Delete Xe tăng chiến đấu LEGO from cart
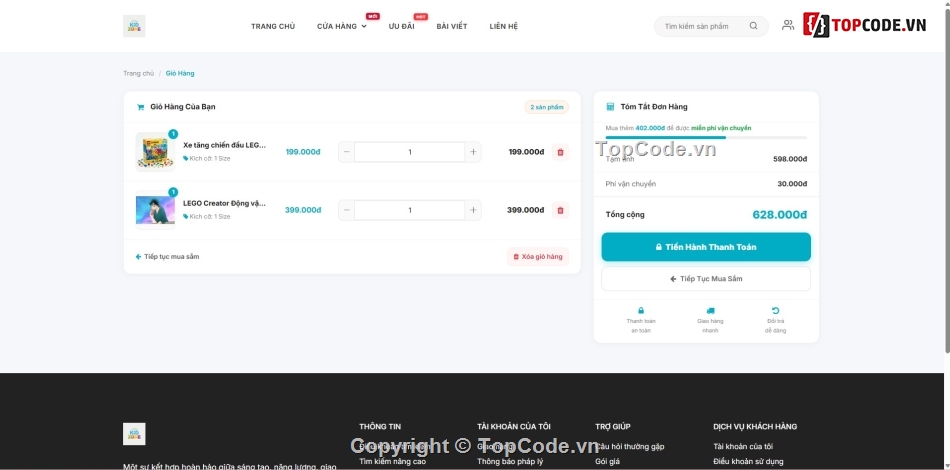 560,152
